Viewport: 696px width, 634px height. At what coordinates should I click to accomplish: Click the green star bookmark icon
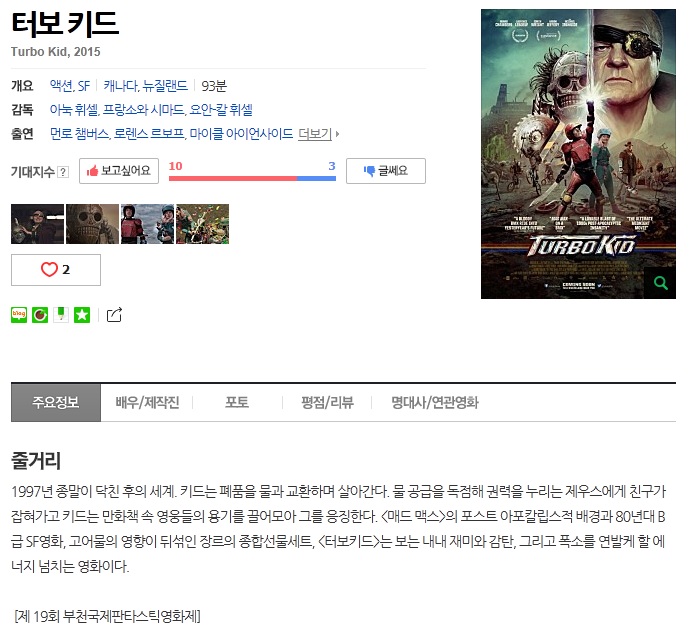(82, 315)
